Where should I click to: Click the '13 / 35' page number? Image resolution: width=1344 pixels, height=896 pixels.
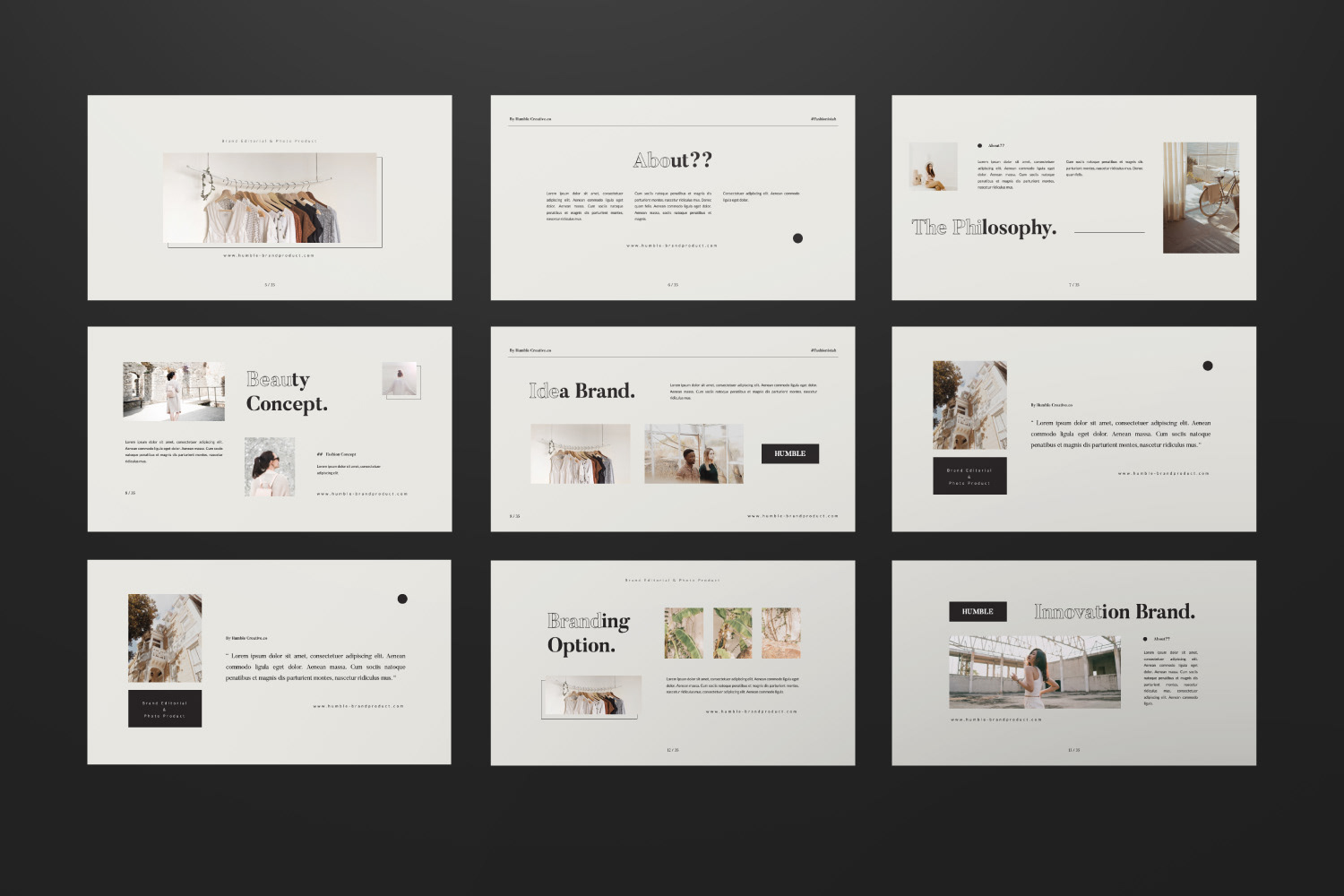point(1074,750)
